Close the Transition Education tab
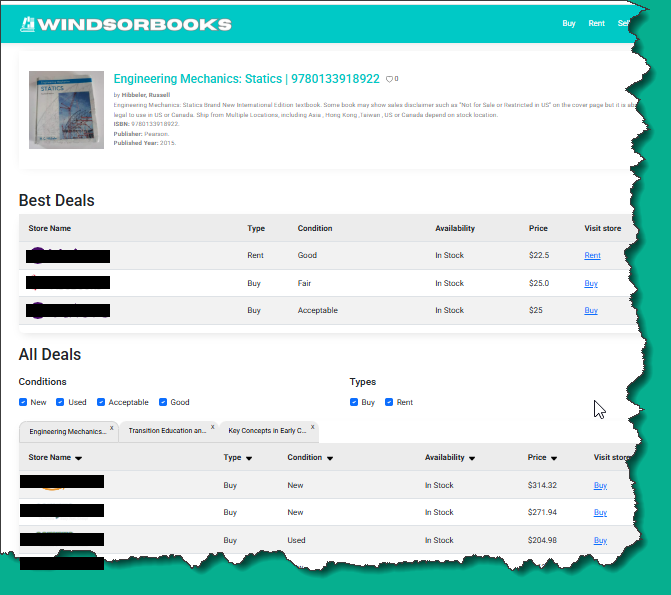The height and width of the screenshot is (595, 671). 212,427
